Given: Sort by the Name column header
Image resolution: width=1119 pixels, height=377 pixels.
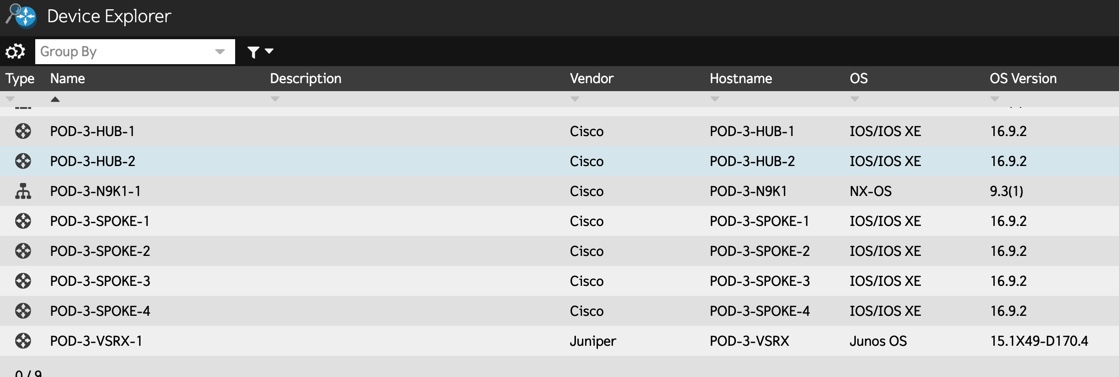Looking at the screenshot, I should pyautogui.click(x=68, y=79).
